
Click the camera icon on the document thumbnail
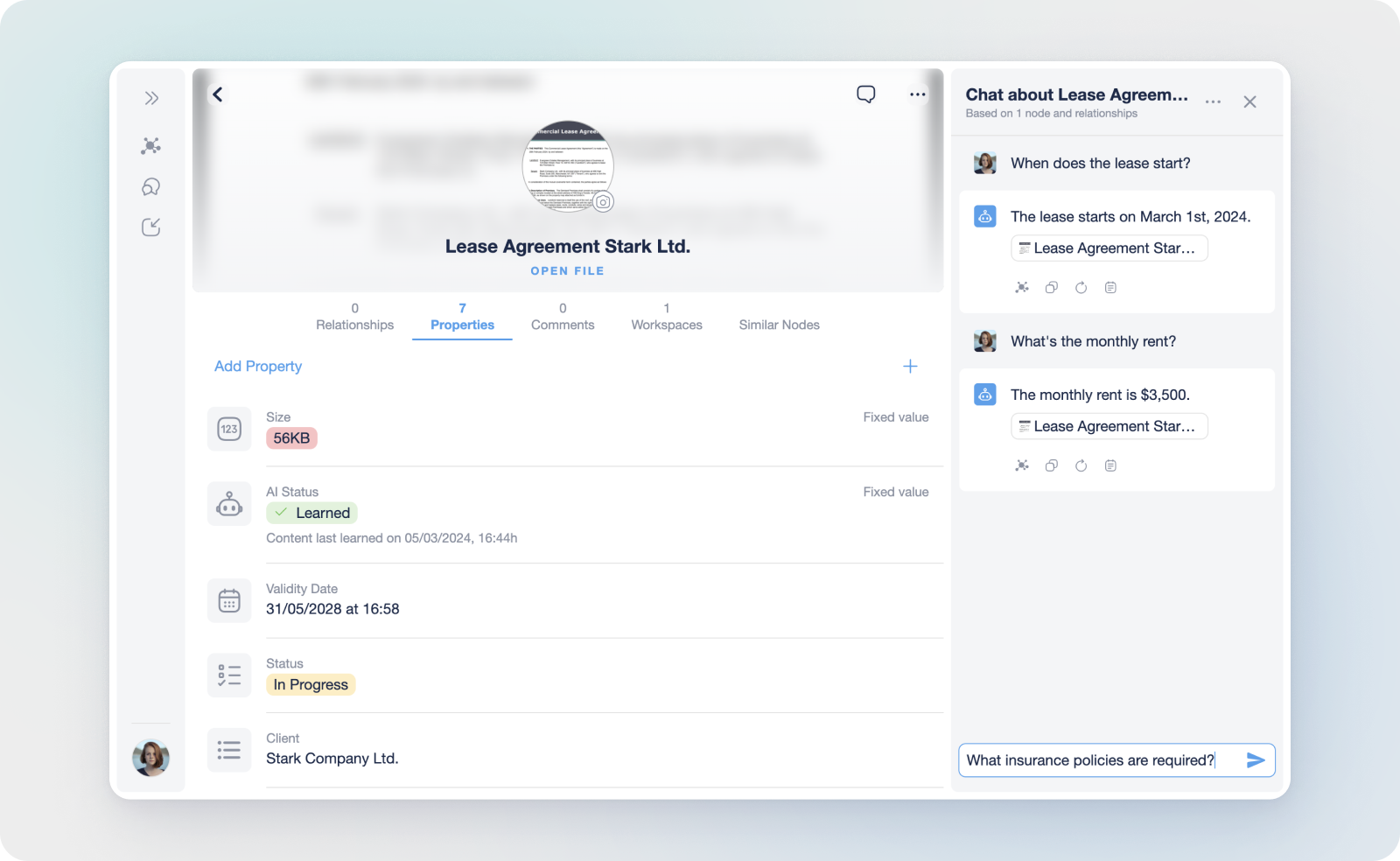tap(603, 201)
